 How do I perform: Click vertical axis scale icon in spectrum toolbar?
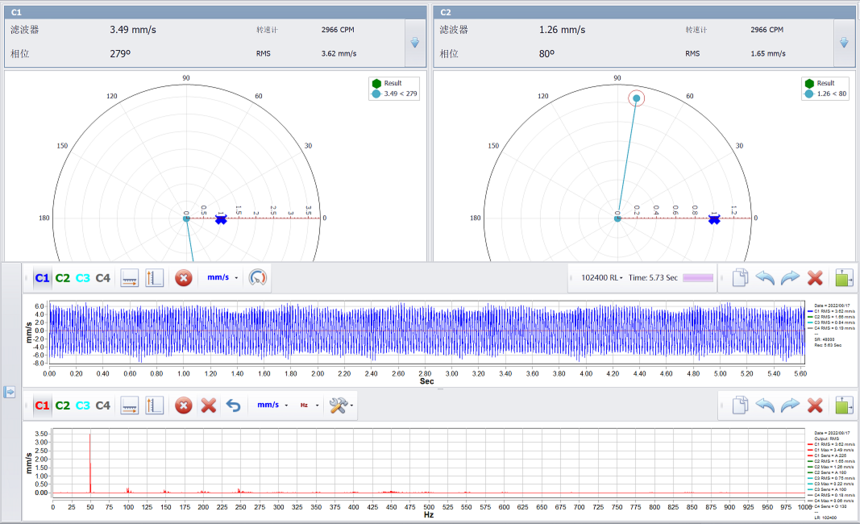point(155,405)
